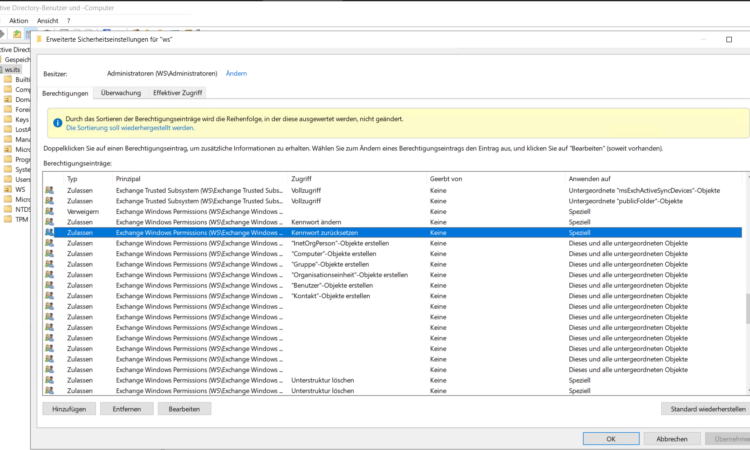Click Standard wiederherstellen button
750x450 pixels.
pos(707,409)
